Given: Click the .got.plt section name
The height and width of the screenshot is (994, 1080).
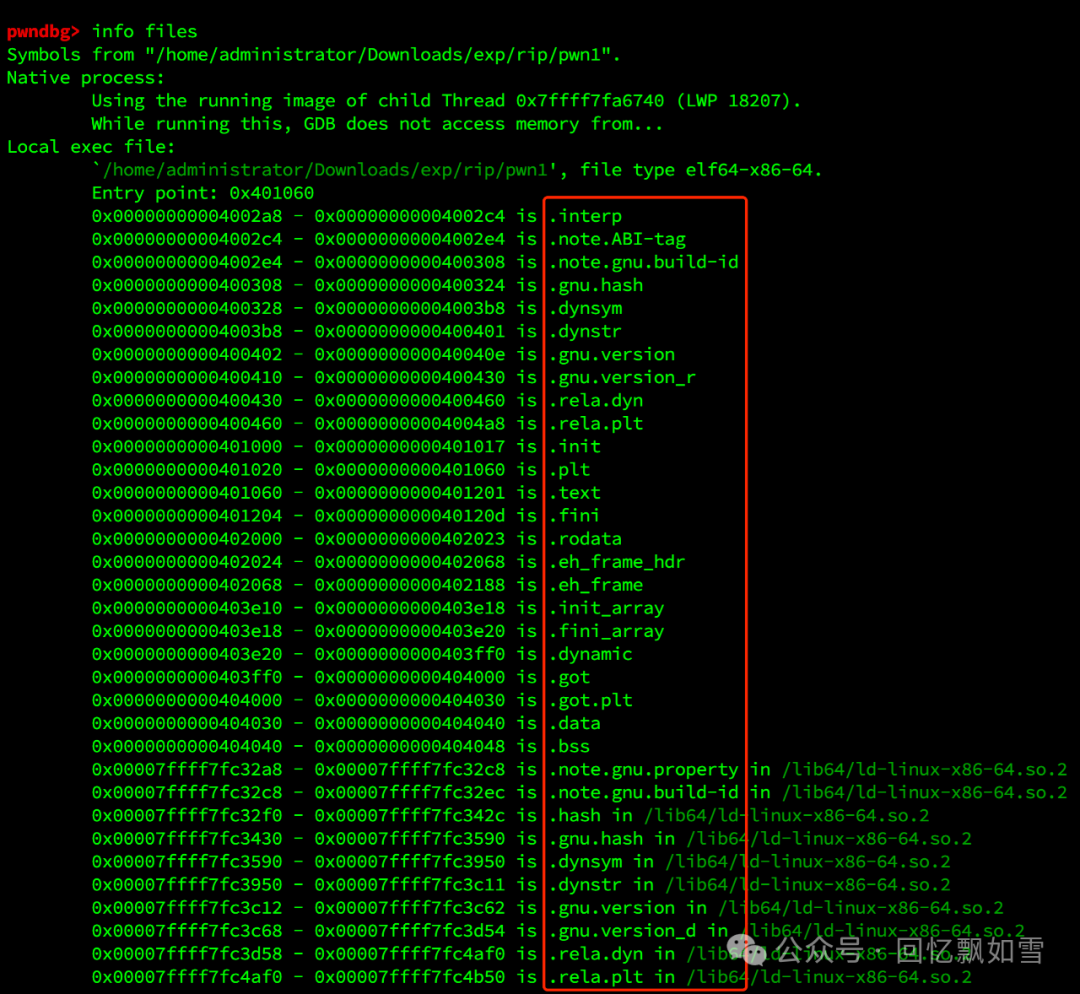Looking at the screenshot, I should (x=590, y=701).
